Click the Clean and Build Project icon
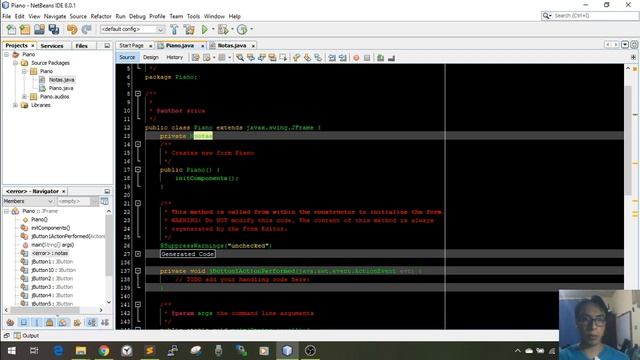 click(189, 29)
